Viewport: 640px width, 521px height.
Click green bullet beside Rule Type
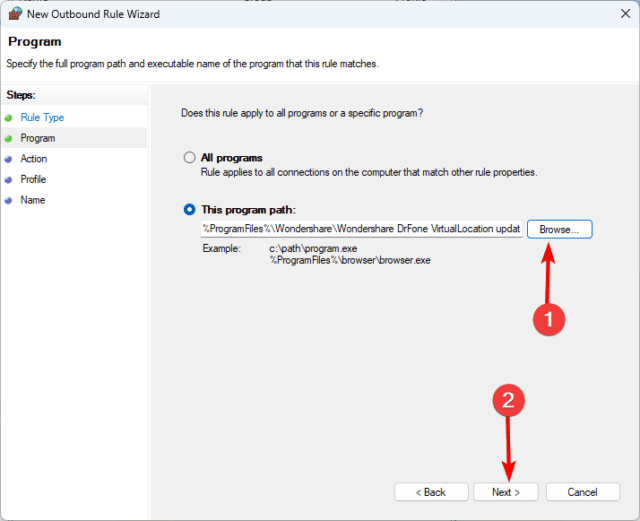click(x=8, y=118)
